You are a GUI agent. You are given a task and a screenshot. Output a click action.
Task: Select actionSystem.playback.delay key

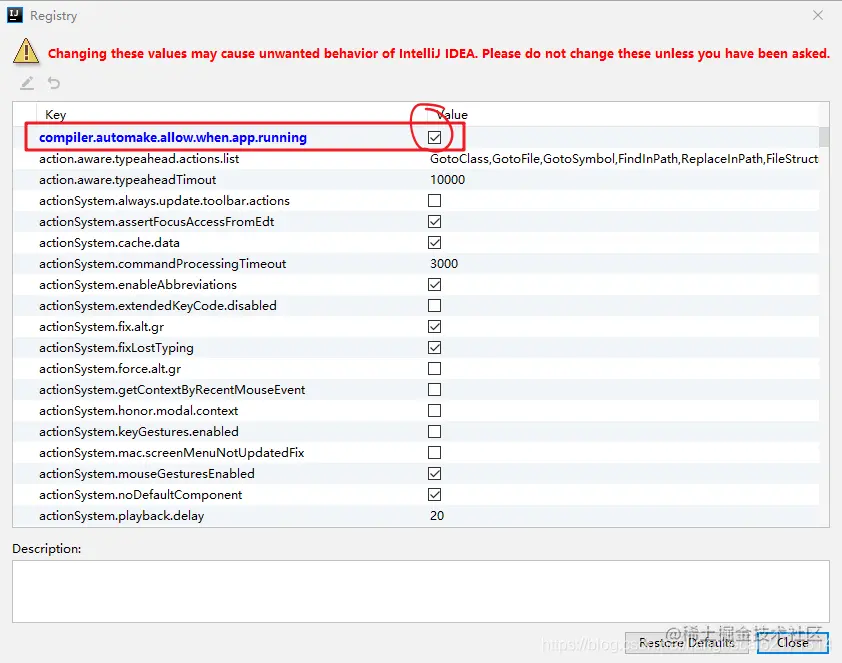click(x=121, y=516)
